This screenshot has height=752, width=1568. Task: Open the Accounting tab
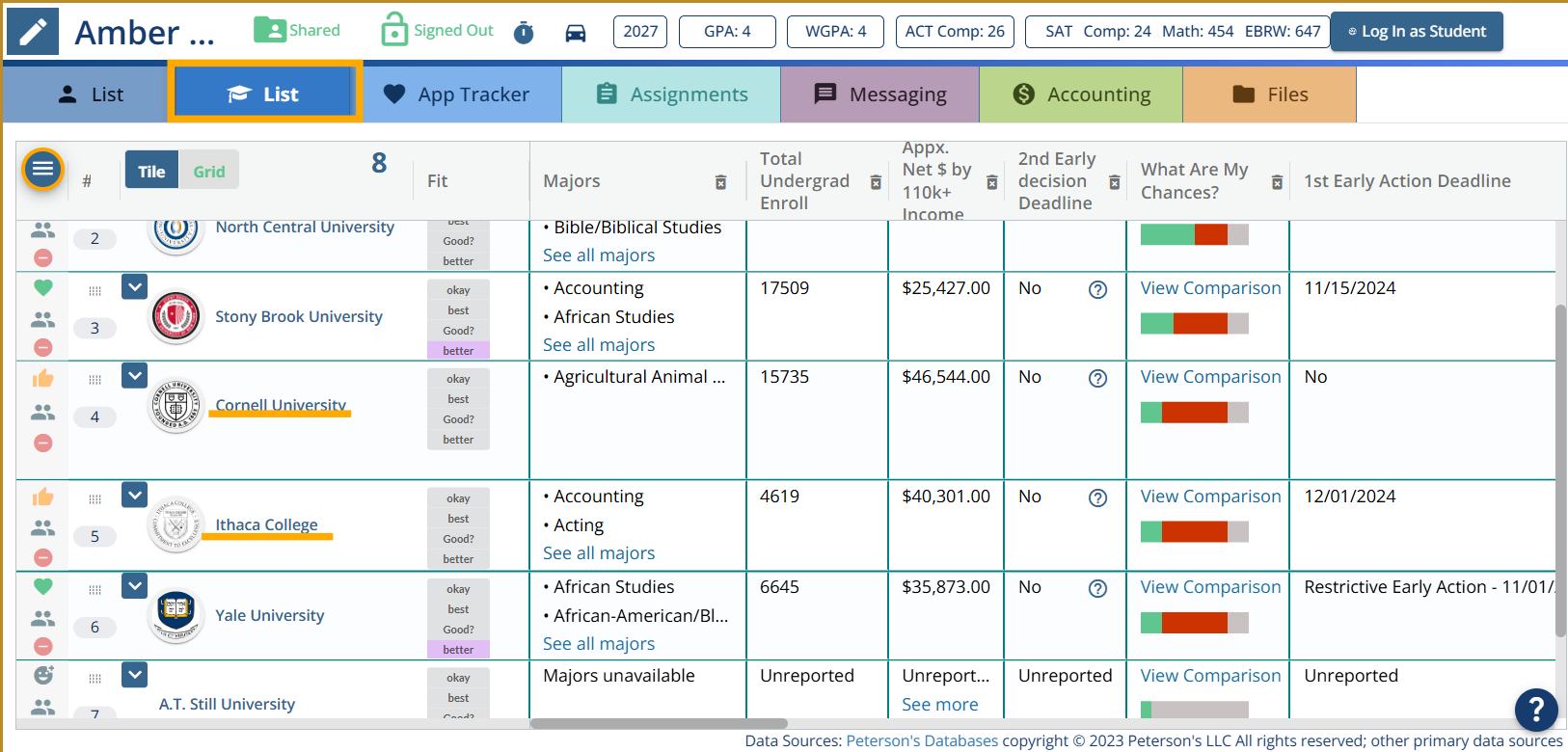[x=1081, y=94]
